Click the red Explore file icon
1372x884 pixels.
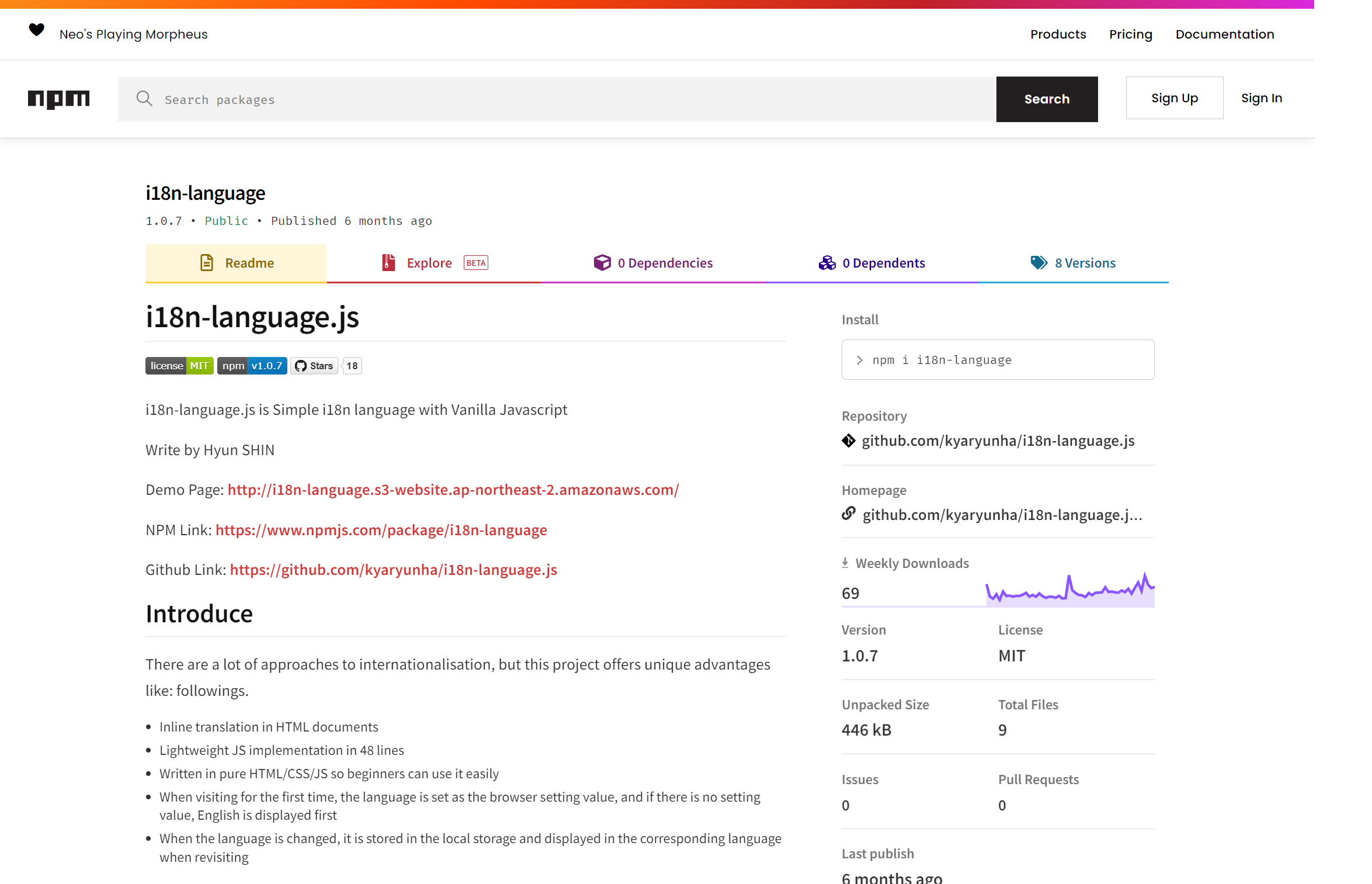coord(388,263)
